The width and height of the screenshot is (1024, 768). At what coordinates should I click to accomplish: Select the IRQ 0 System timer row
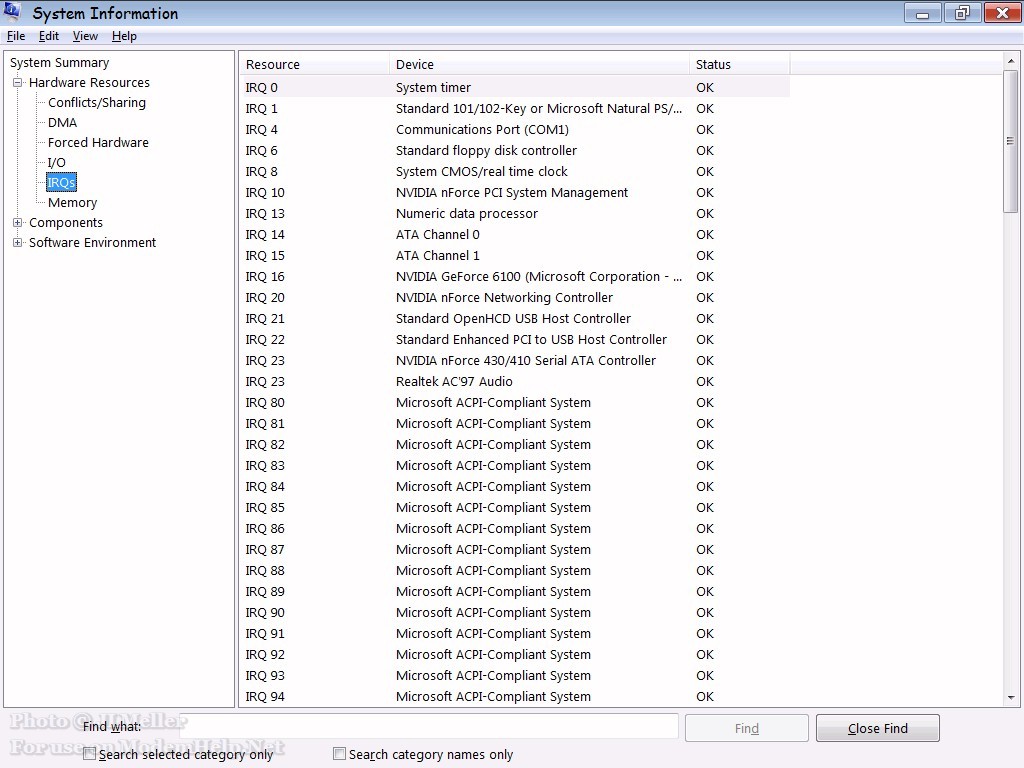515,88
